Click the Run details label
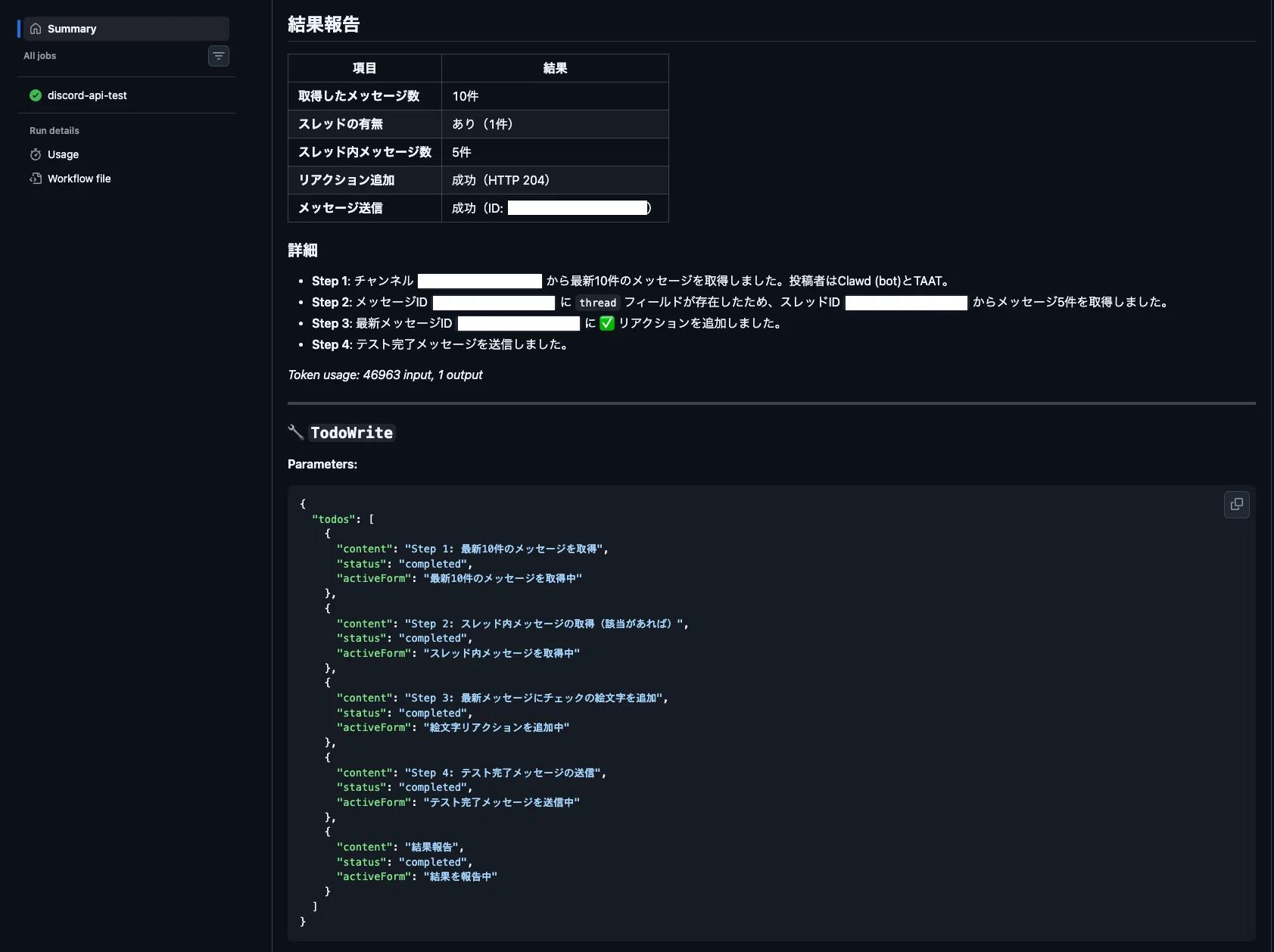Screen dimensions: 1274x952 (55, 131)
